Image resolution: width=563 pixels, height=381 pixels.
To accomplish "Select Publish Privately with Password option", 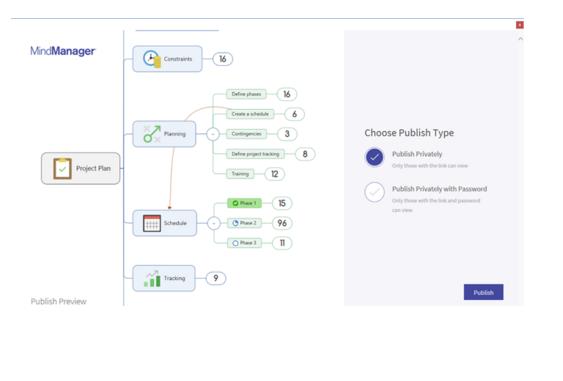I will 374,192.
